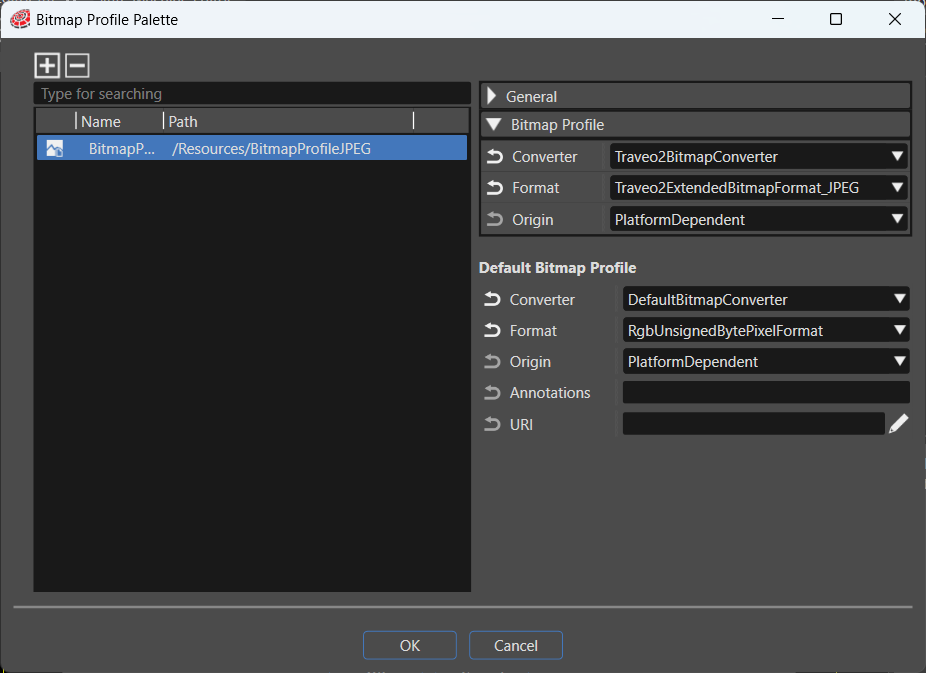Image resolution: width=926 pixels, height=673 pixels.
Task: Focus the Type for searching field
Action: (x=252, y=94)
